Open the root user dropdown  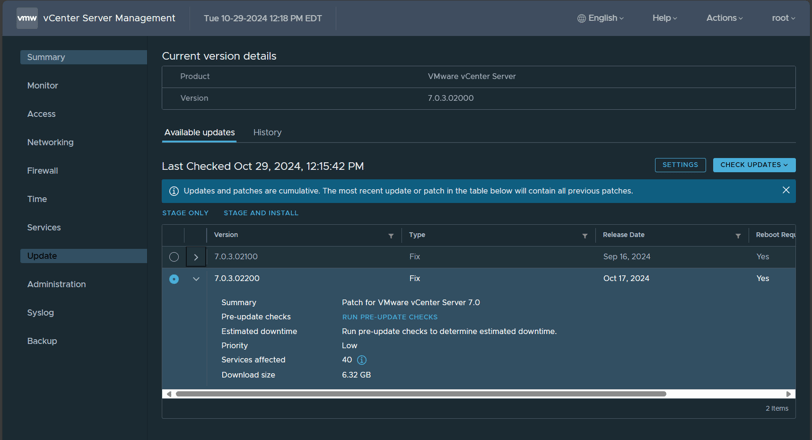coord(783,18)
